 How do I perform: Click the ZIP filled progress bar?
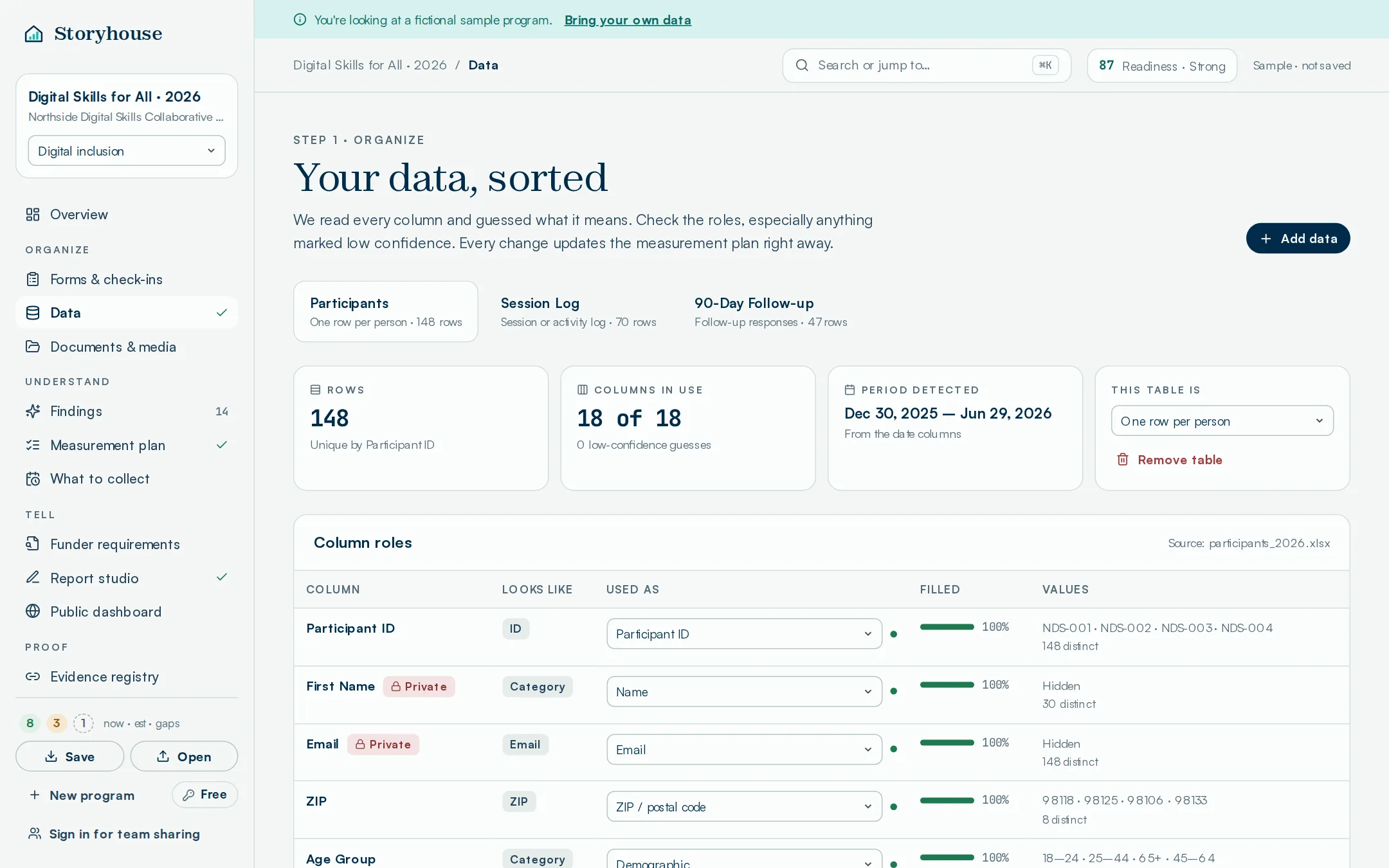click(947, 800)
